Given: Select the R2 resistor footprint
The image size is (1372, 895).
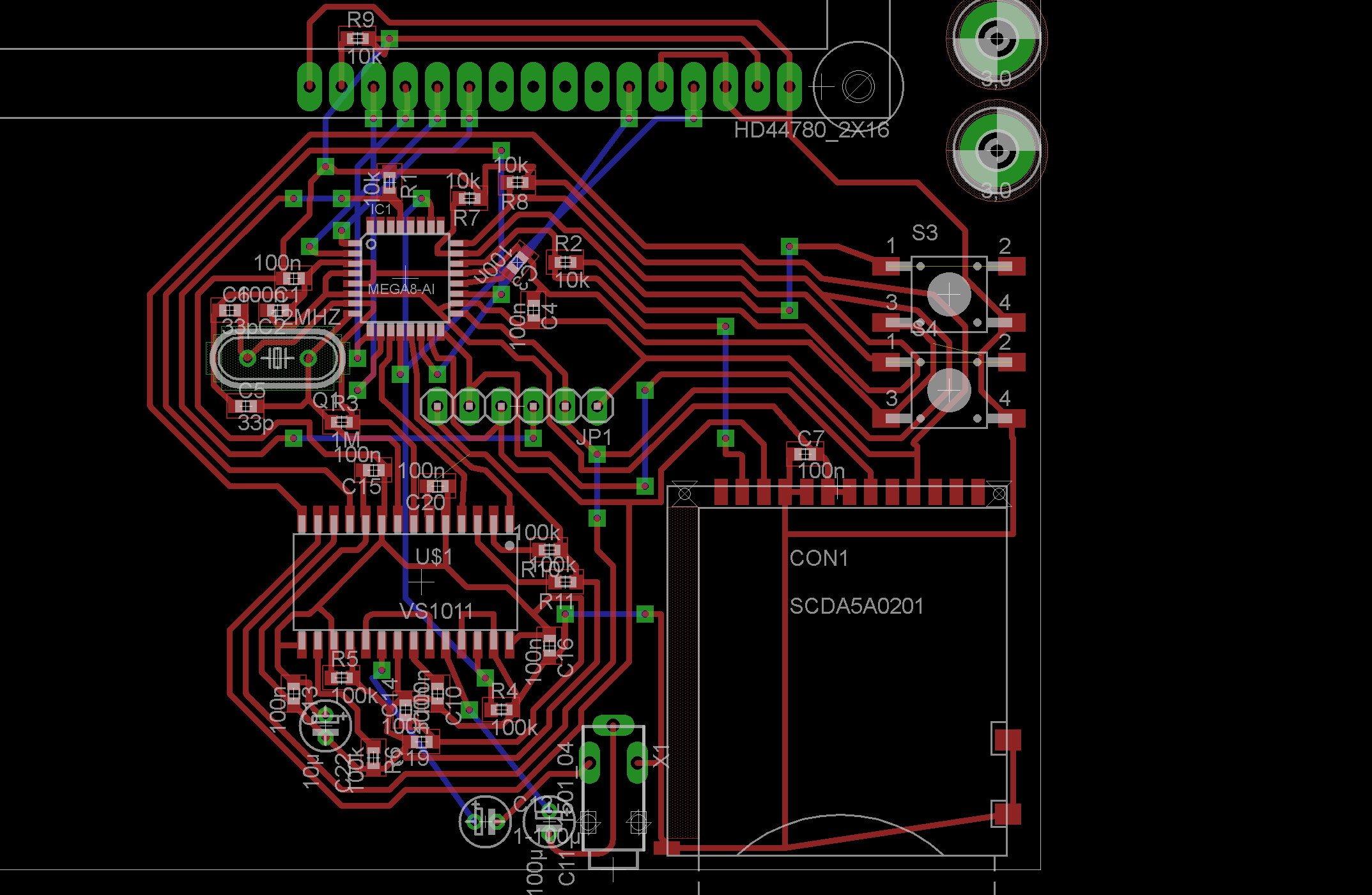Looking at the screenshot, I should [566, 262].
